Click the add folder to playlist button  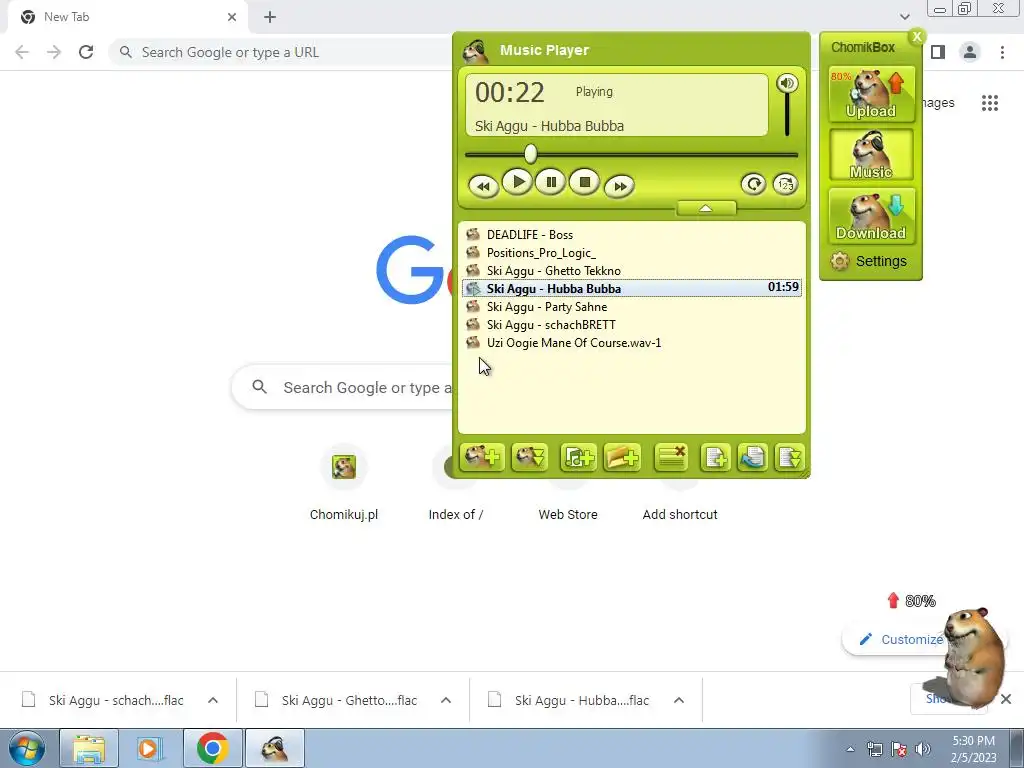coord(622,457)
